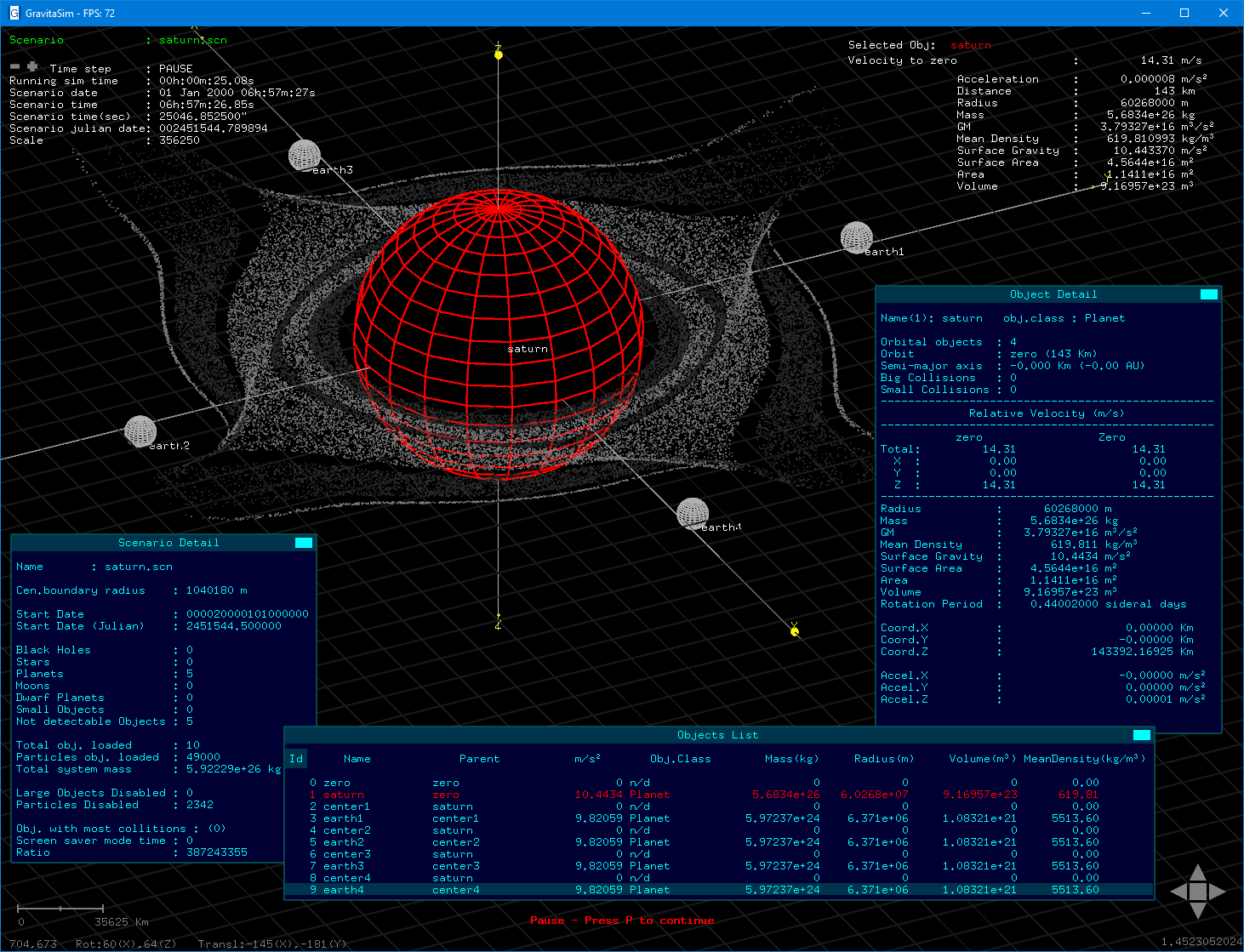Collapse Objects List panel via cyan box
The height and width of the screenshot is (952, 1244).
(x=1142, y=735)
